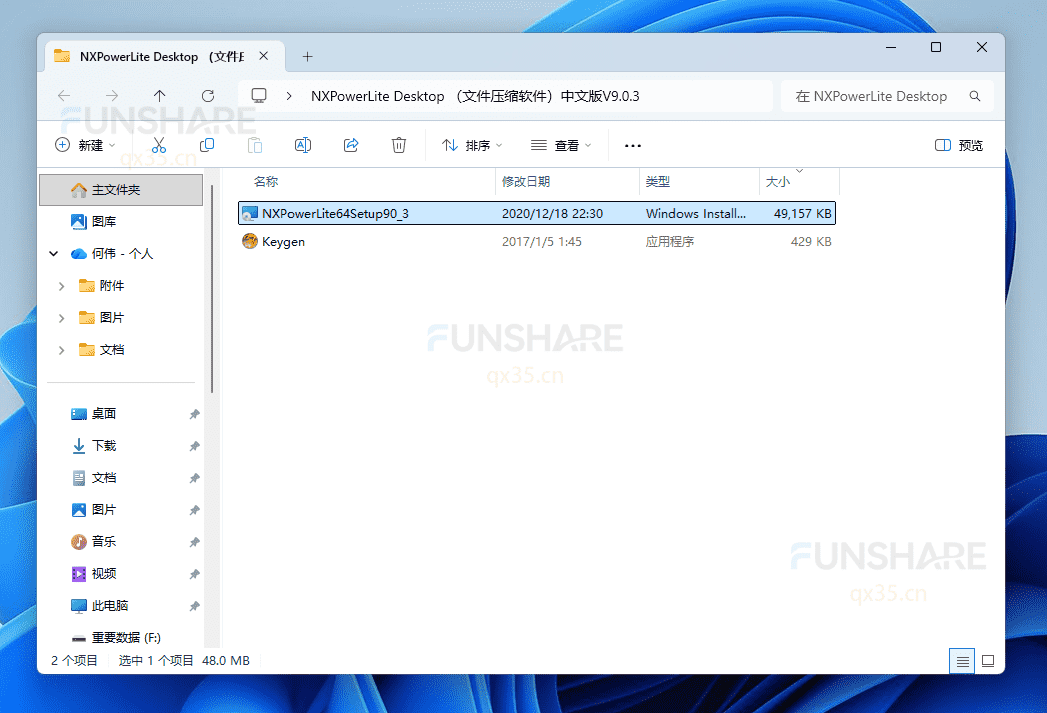Screen dimensions: 1047x713
Task: Click the date 2020/12/18 22:30
Action: click(x=552, y=214)
